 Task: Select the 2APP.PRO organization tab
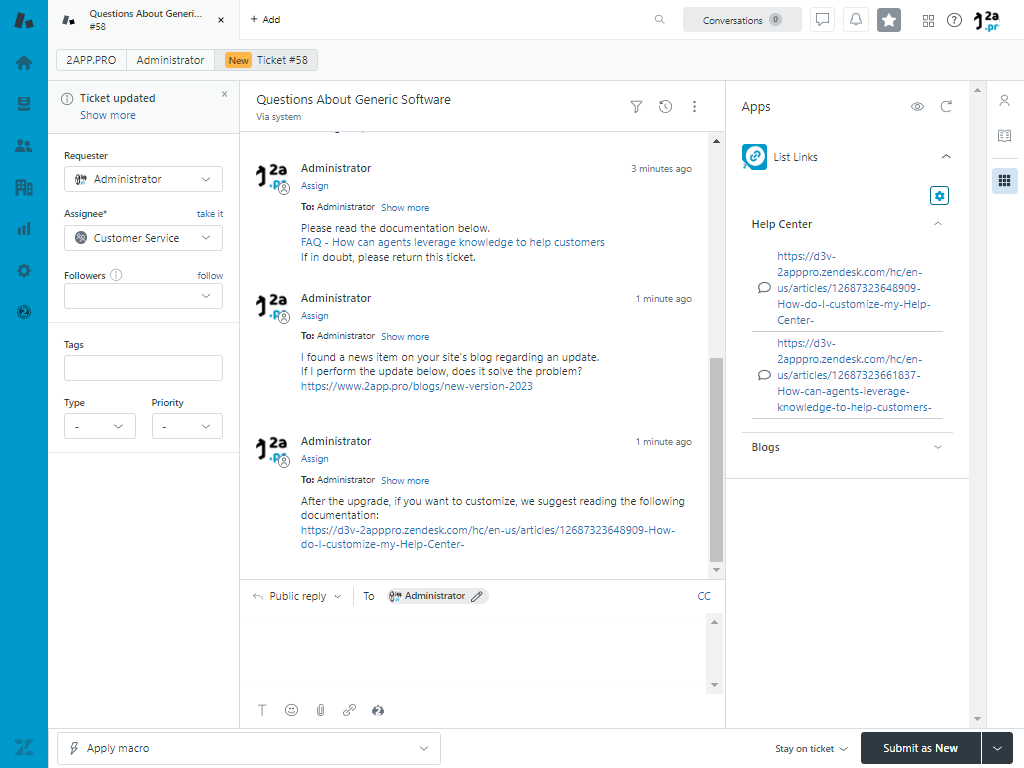click(91, 60)
